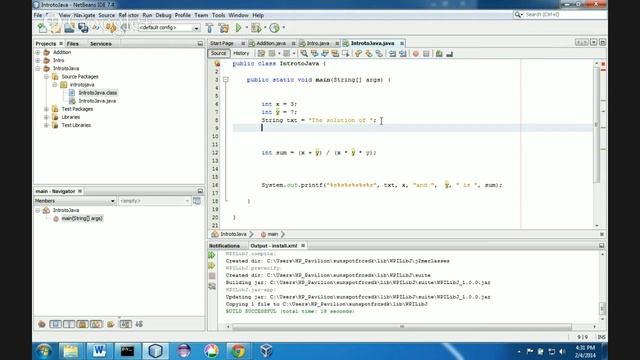Image resolution: width=640 pixels, height=360 pixels.
Task: Click the New File toolbar icon
Action: pos(42,28)
